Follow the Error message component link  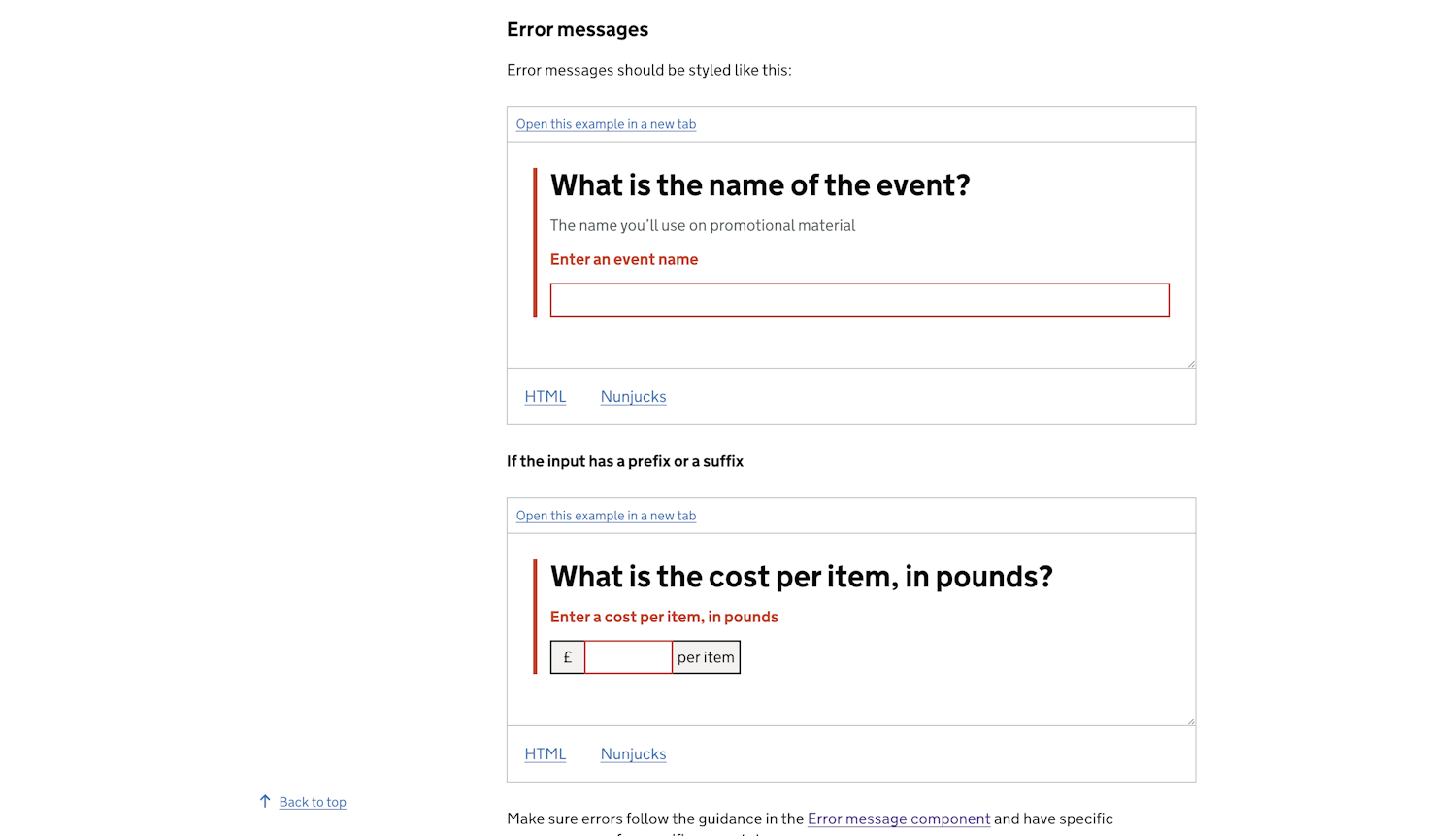898,819
